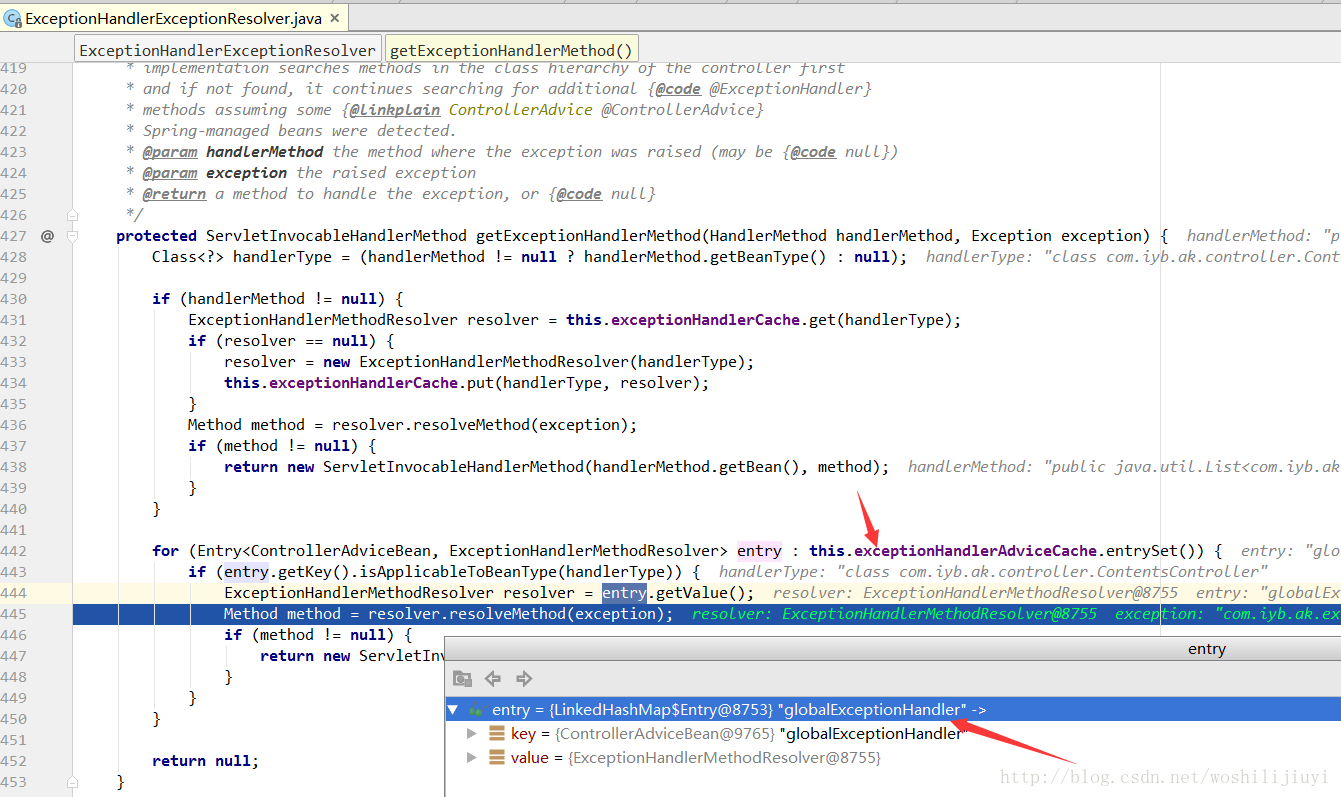The image size is (1341, 797).
Task: Toggle the fold marker at line 453
Action: 72,781
